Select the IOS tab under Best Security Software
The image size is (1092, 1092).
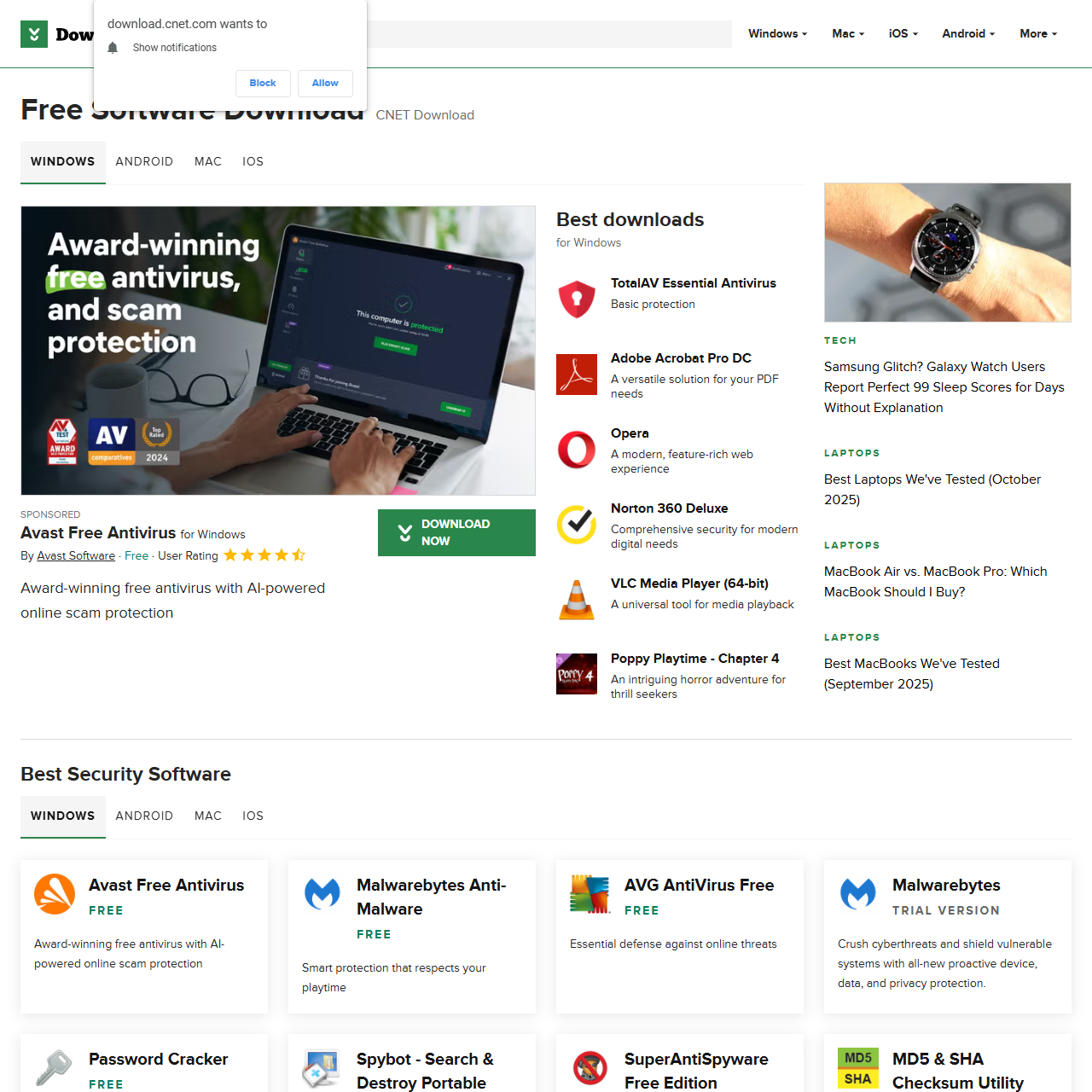click(253, 816)
